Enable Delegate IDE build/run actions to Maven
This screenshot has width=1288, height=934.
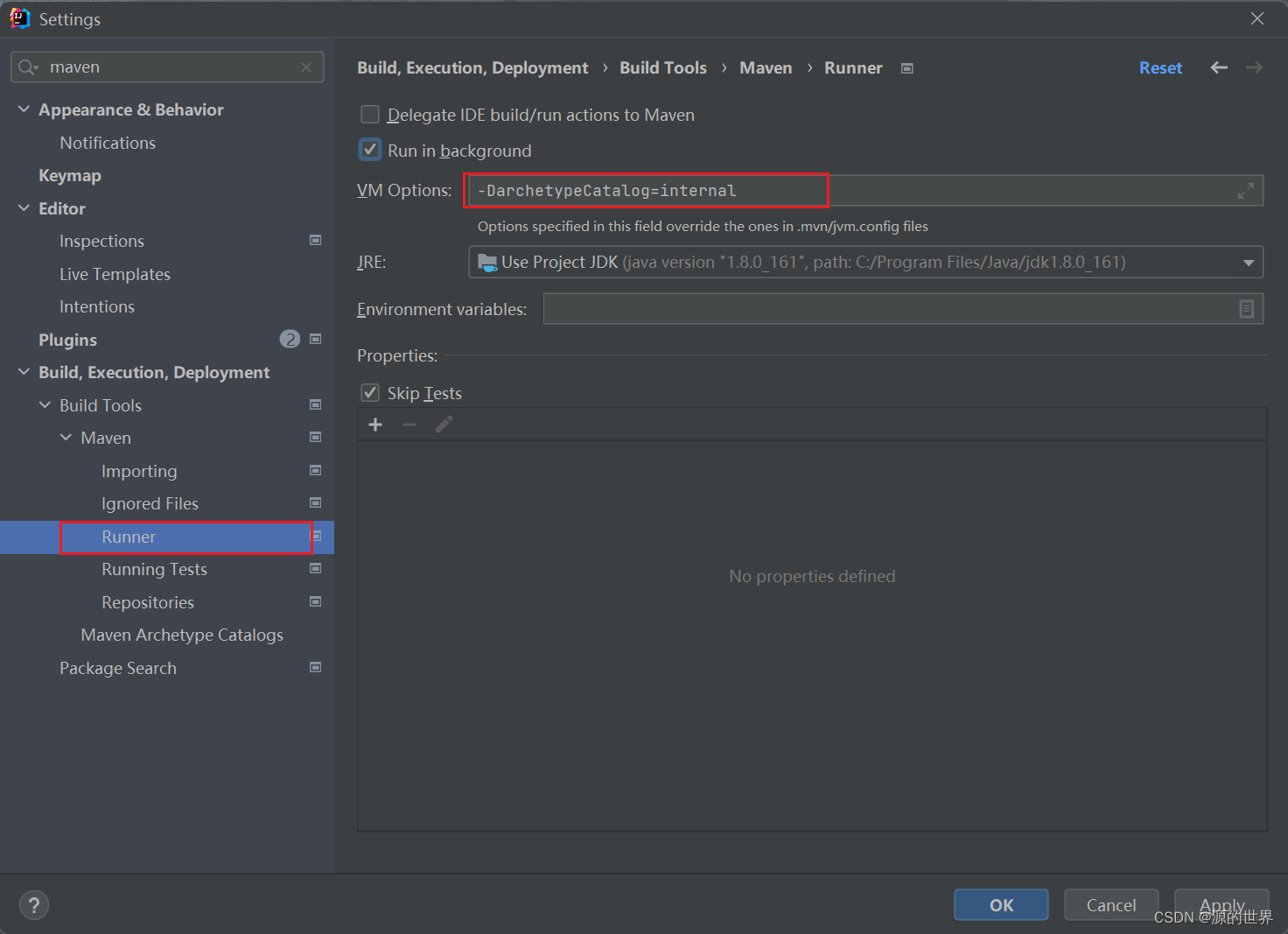click(370, 115)
